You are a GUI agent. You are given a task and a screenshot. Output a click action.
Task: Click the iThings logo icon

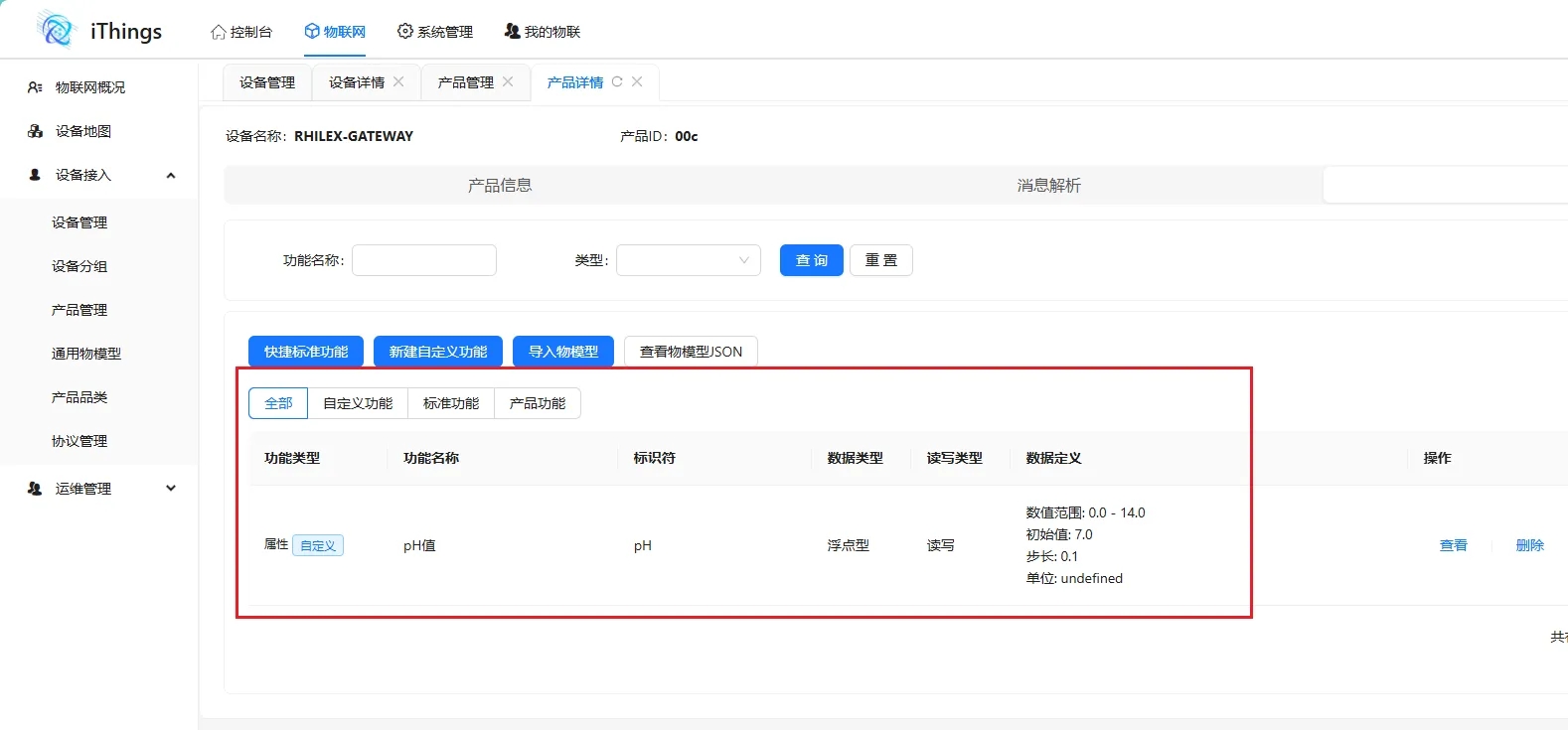(x=56, y=30)
